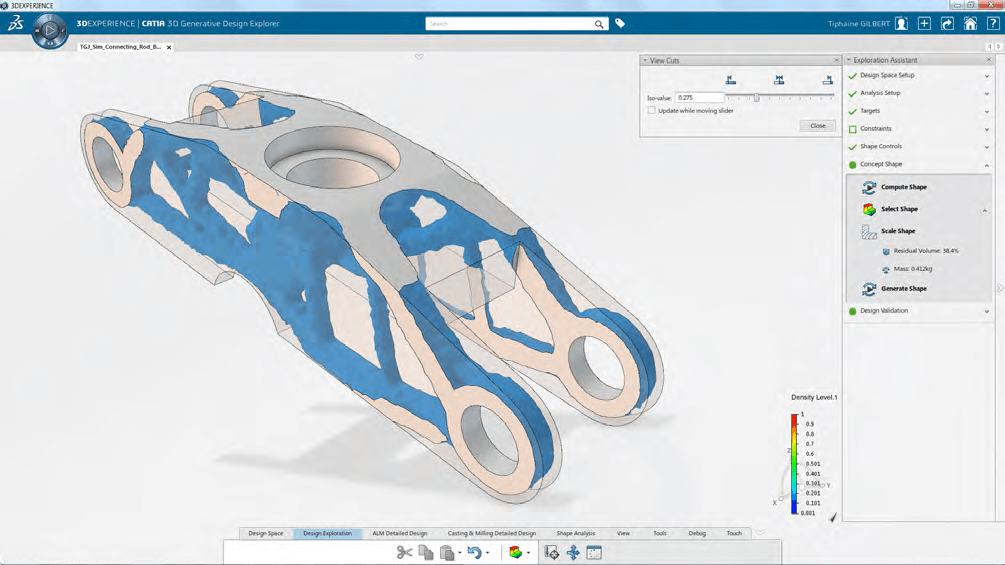The image size is (1005, 565).
Task: Click the Select Shape colored cube icon
Action: click(x=869, y=209)
